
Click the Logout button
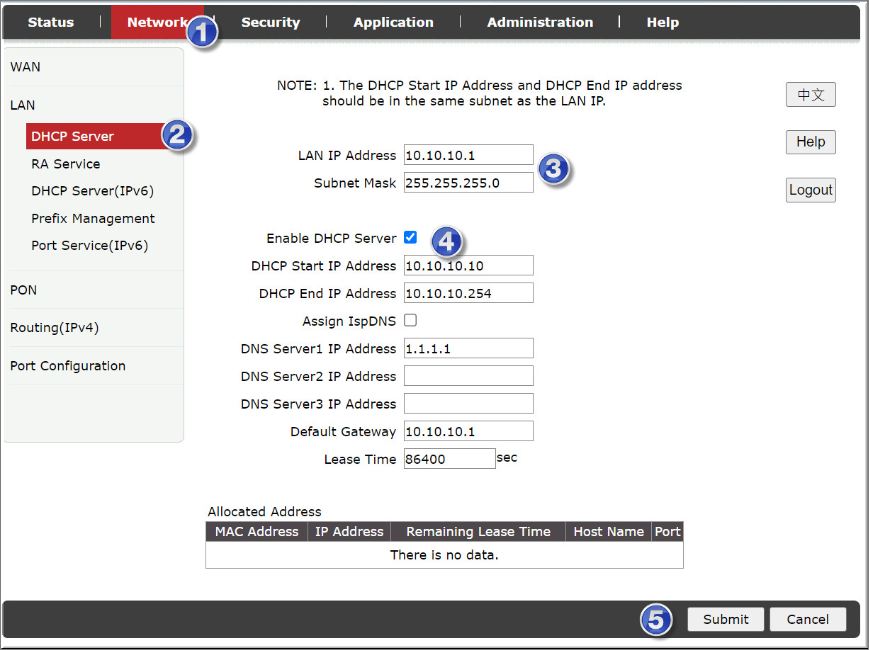point(810,189)
